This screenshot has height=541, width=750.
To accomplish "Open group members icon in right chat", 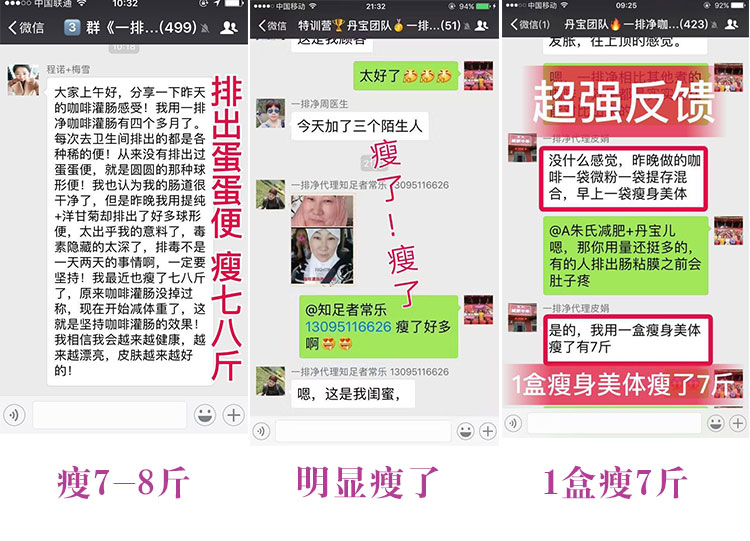I will click(x=731, y=24).
